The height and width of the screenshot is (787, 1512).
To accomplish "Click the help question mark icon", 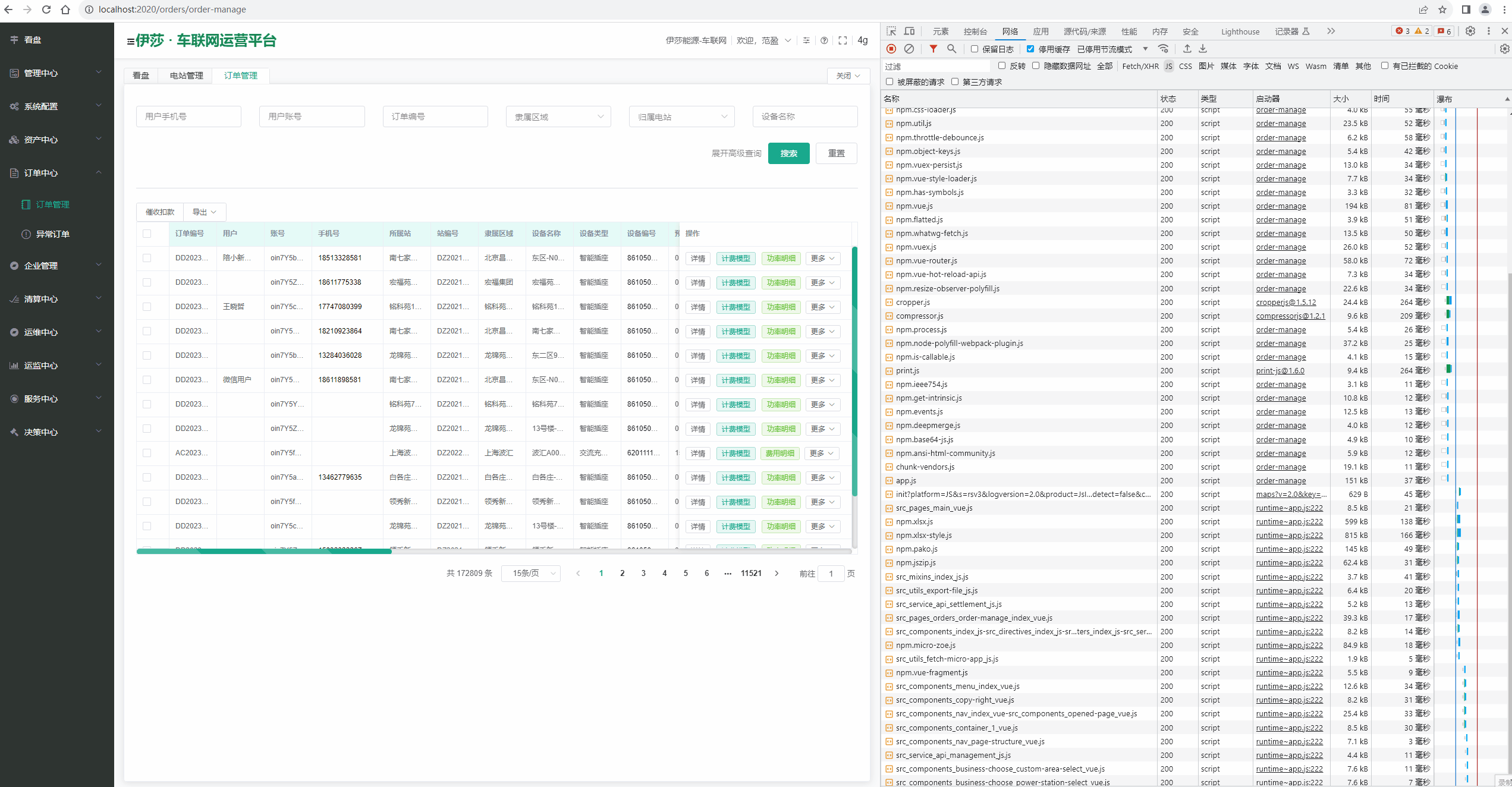I will pyautogui.click(x=824, y=40).
